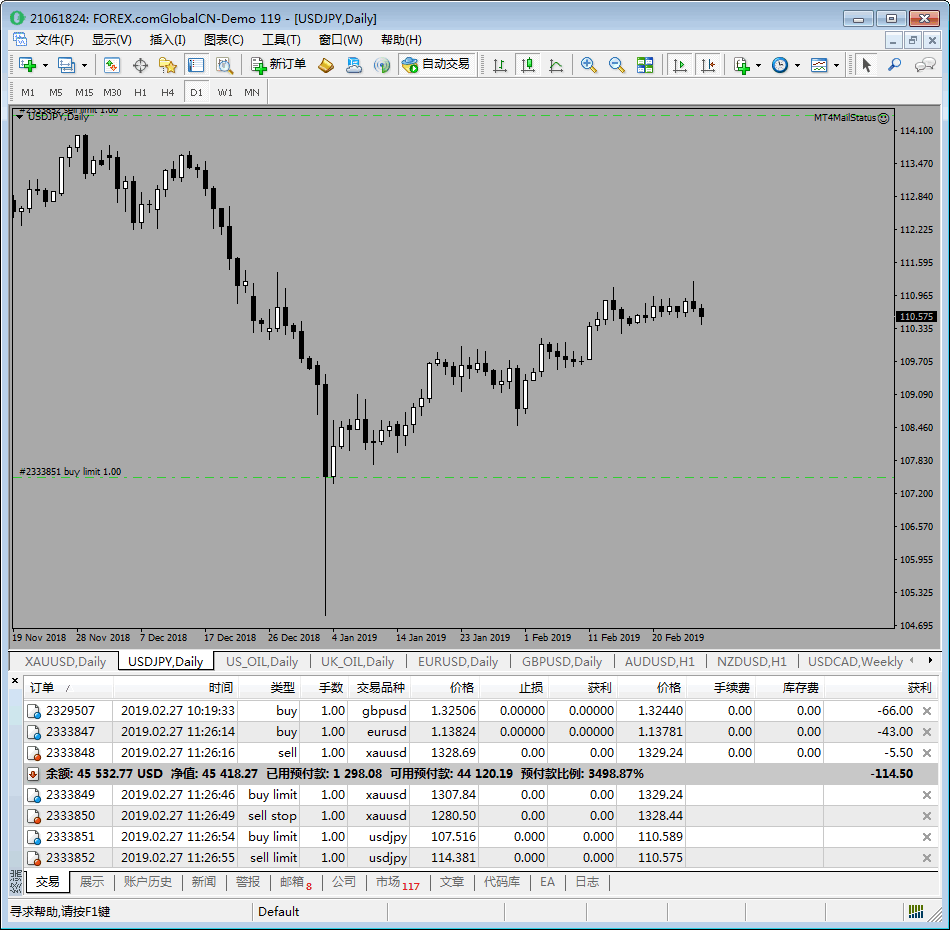Open the chat bubbles icon
950x930 pixels.
point(925,65)
